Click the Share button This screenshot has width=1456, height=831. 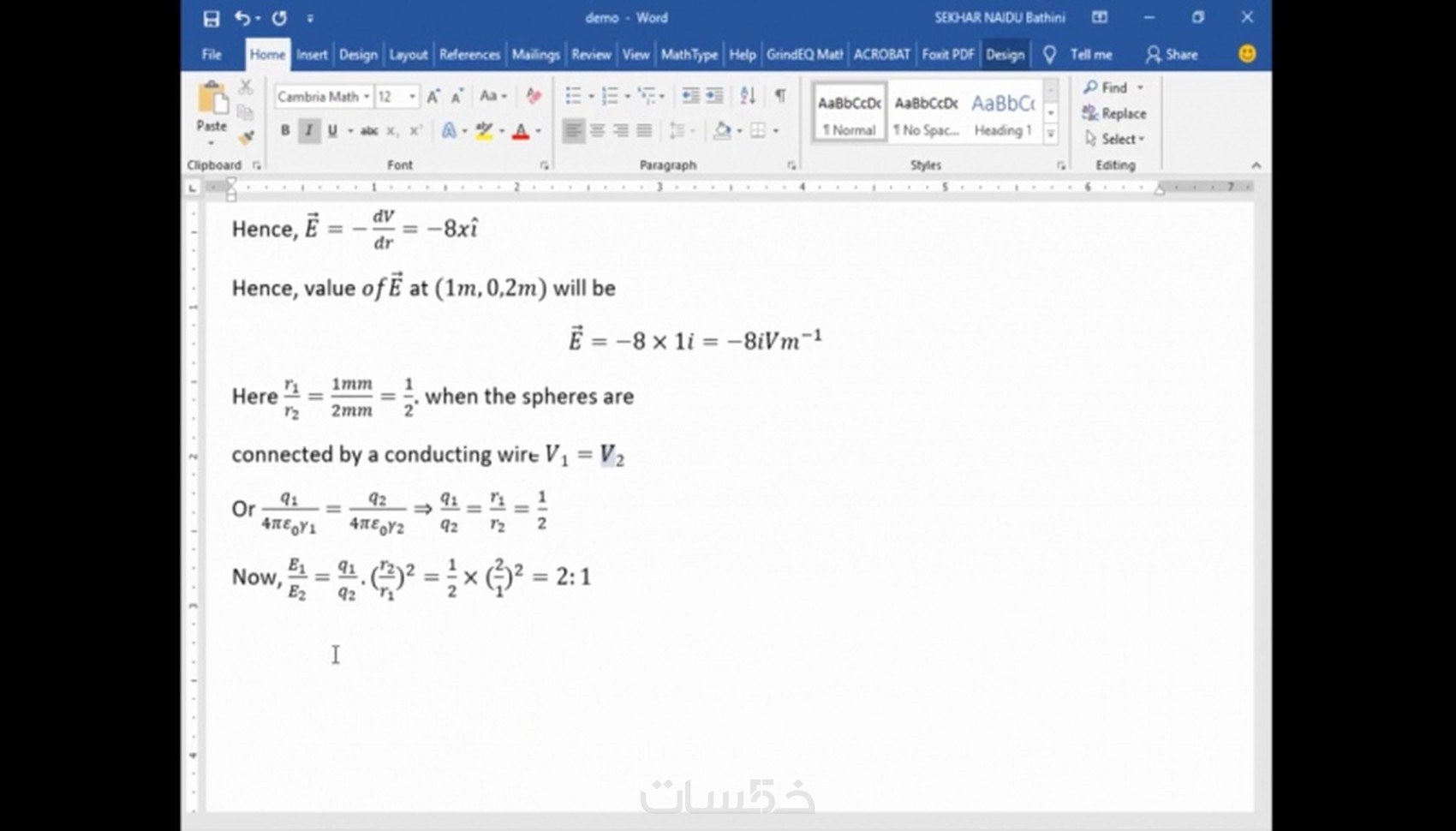(1172, 54)
